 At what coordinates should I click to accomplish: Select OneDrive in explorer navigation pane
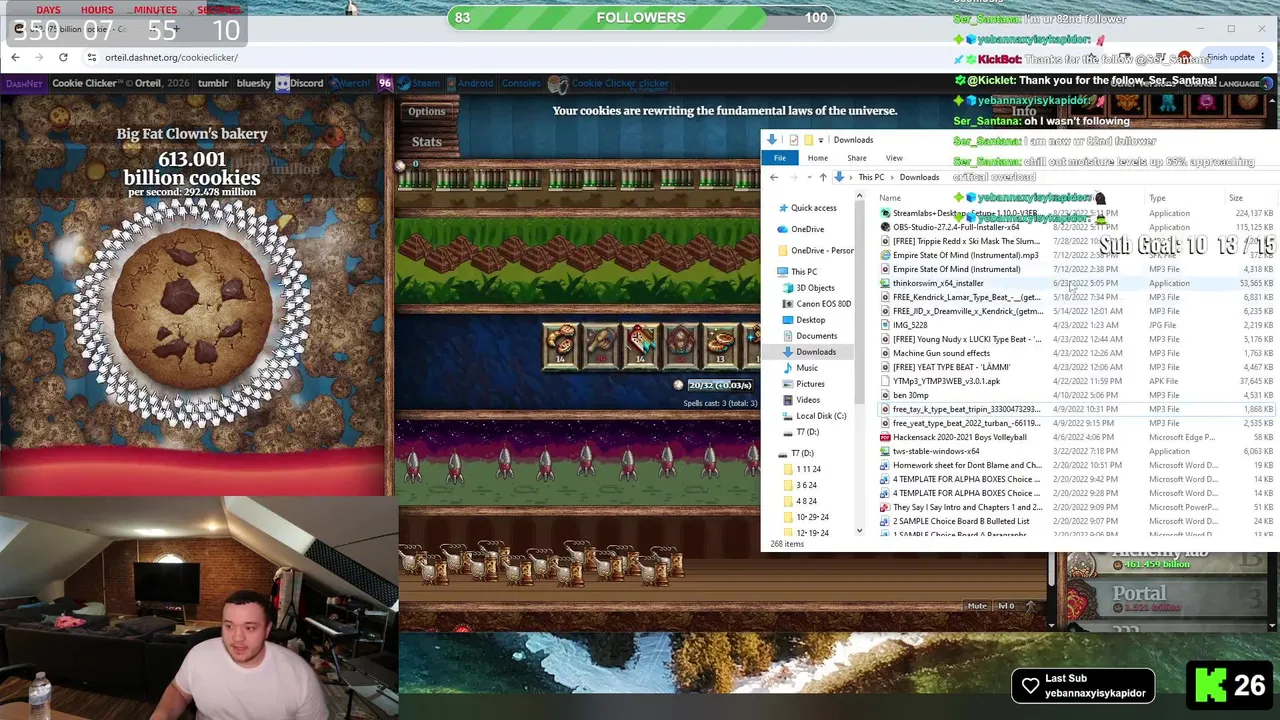(807, 229)
